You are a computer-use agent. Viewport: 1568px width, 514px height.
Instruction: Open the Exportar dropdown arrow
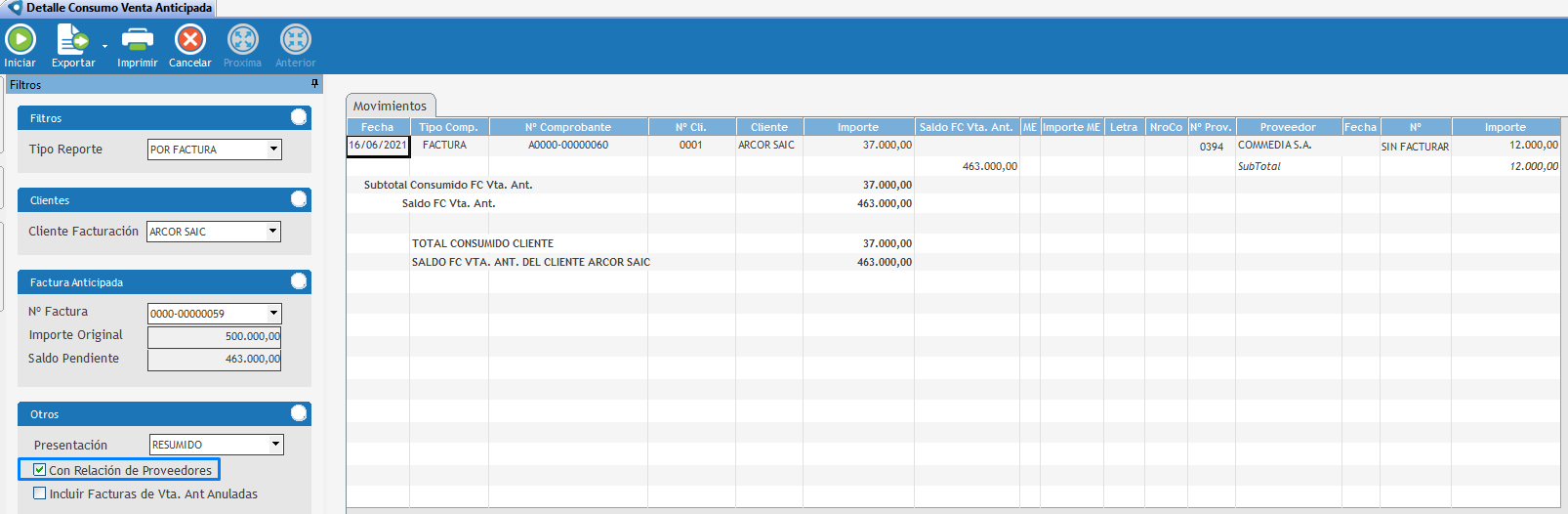point(104,46)
